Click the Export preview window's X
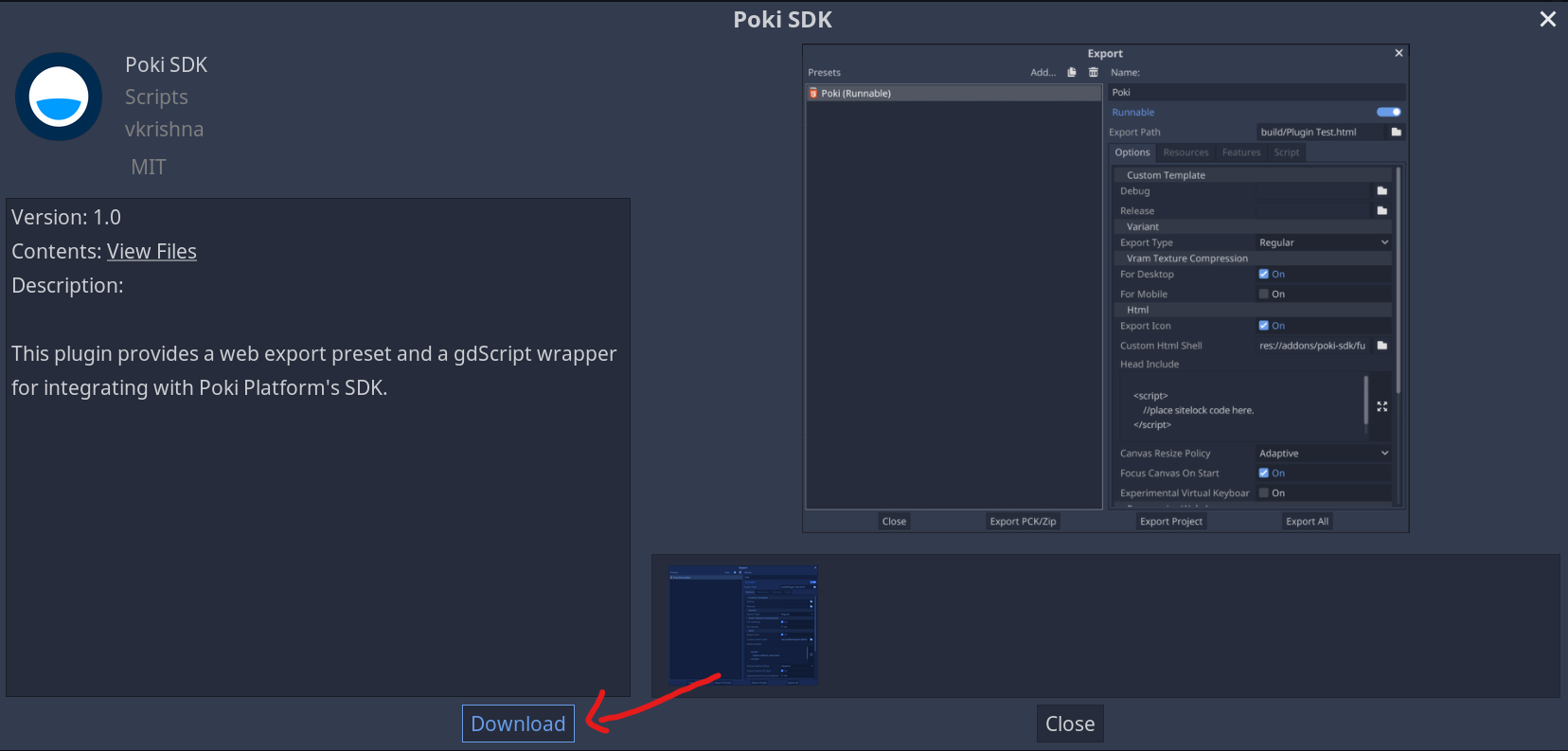 click(1399, 53)
